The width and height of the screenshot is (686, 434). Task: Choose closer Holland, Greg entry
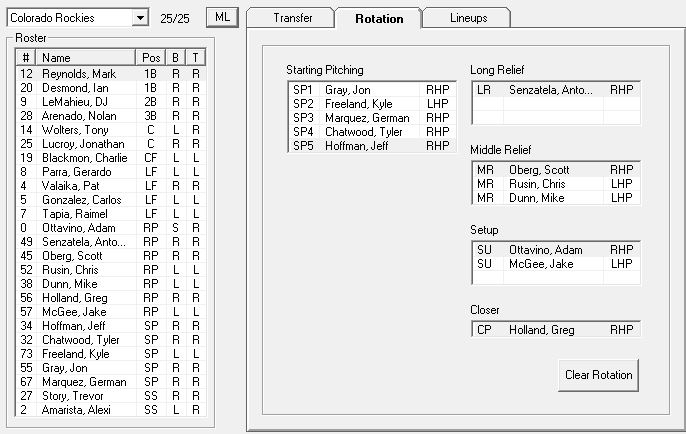554,329
